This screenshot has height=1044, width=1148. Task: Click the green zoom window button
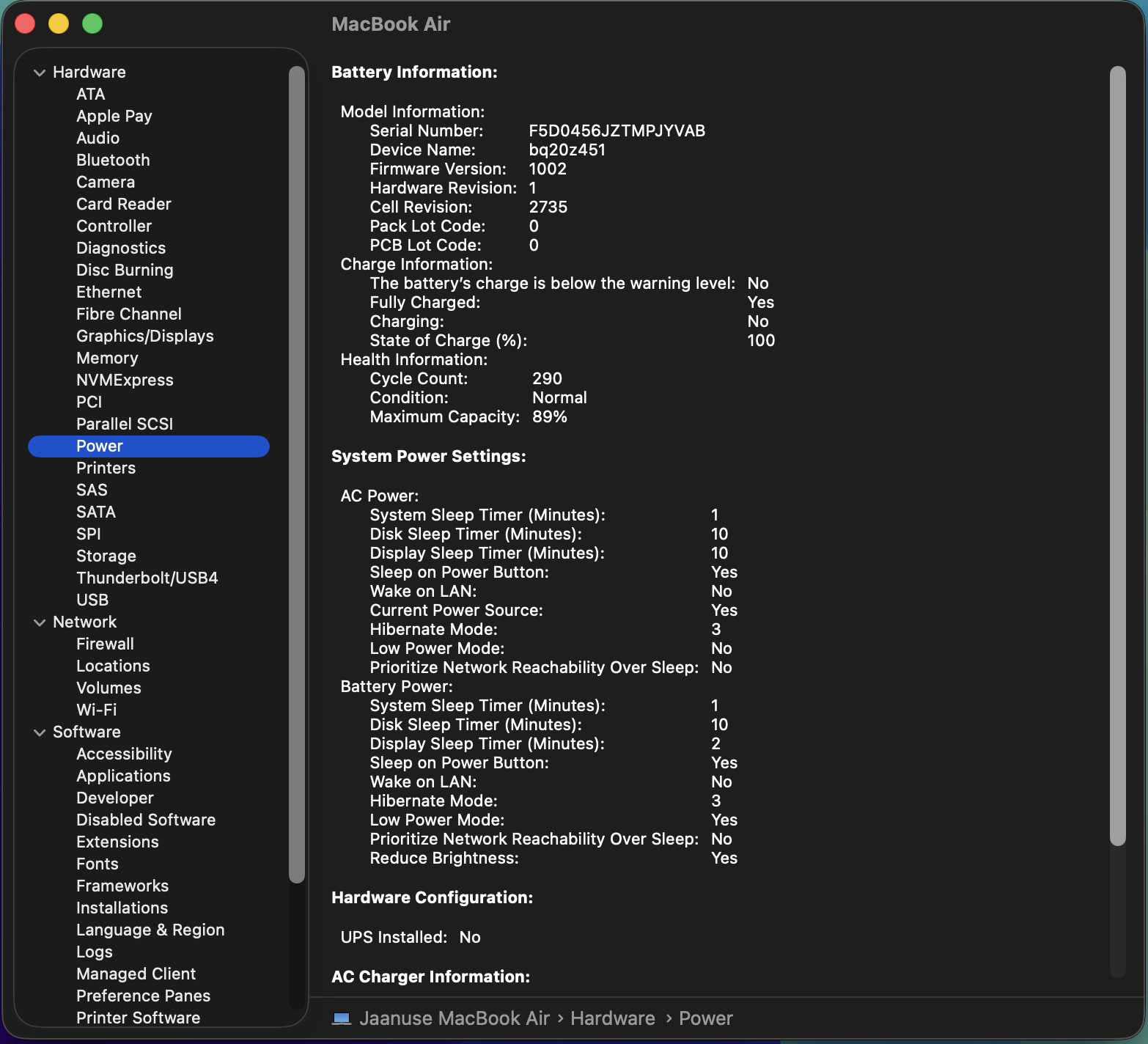point(92,23)
